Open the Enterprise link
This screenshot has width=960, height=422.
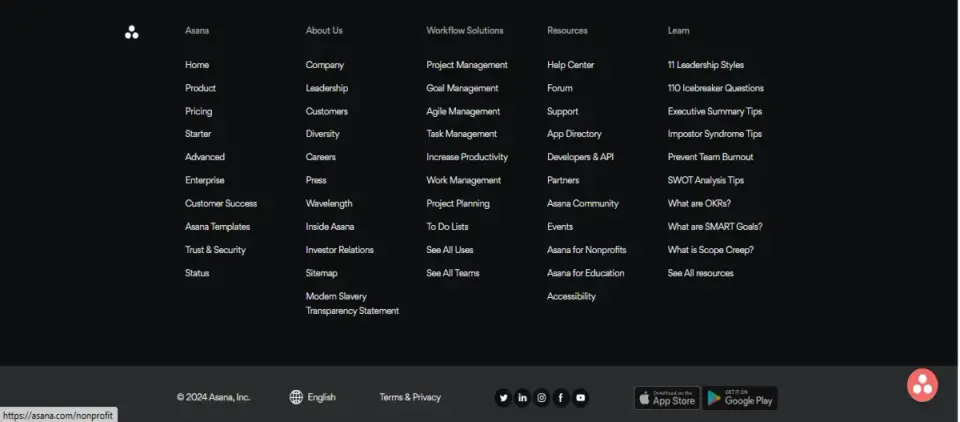pyautogui.click(x=204, y=180)
